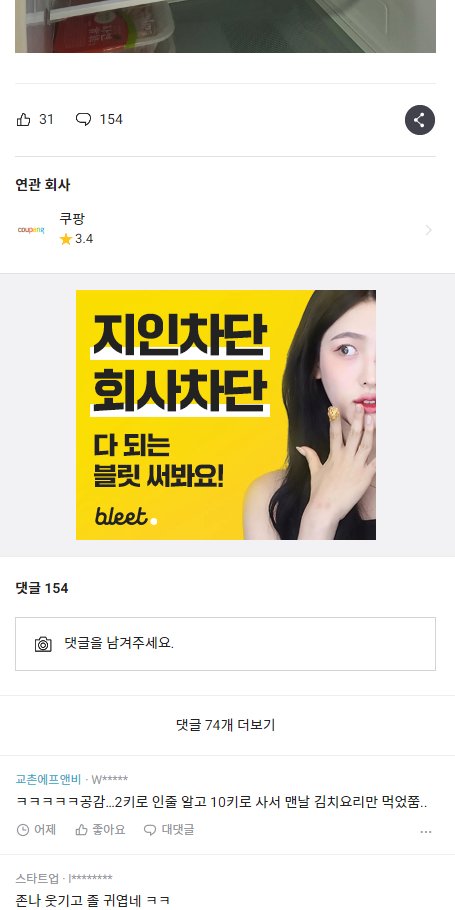
Task: Open the bleet advertisement banner
Action: 226,415
